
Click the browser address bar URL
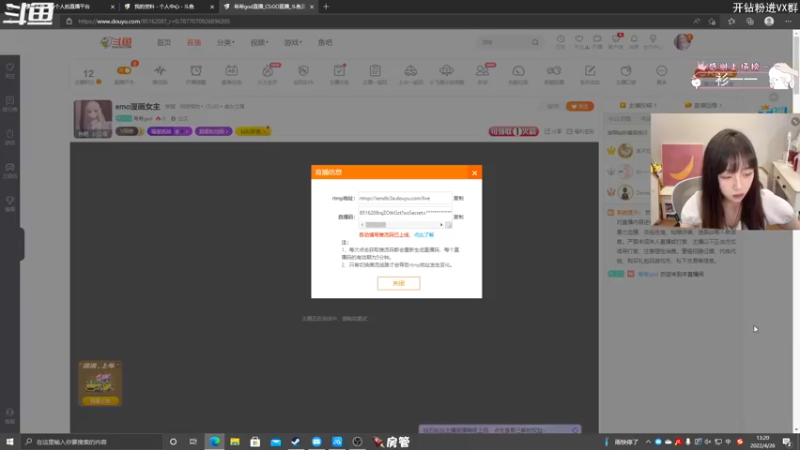tap(154, 21)
